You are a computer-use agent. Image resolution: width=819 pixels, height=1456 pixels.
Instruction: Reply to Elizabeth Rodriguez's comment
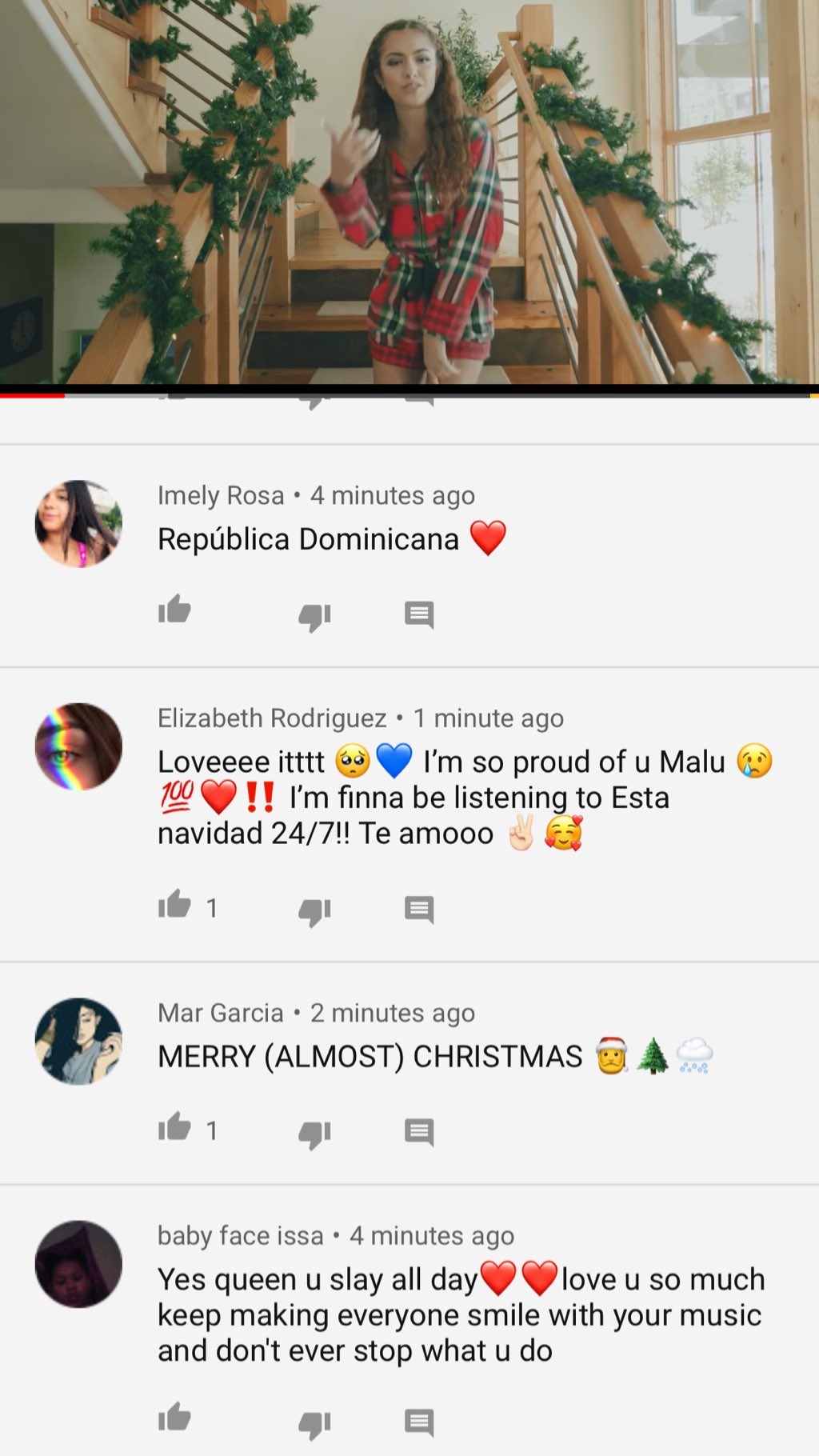(x=419, y=910)
